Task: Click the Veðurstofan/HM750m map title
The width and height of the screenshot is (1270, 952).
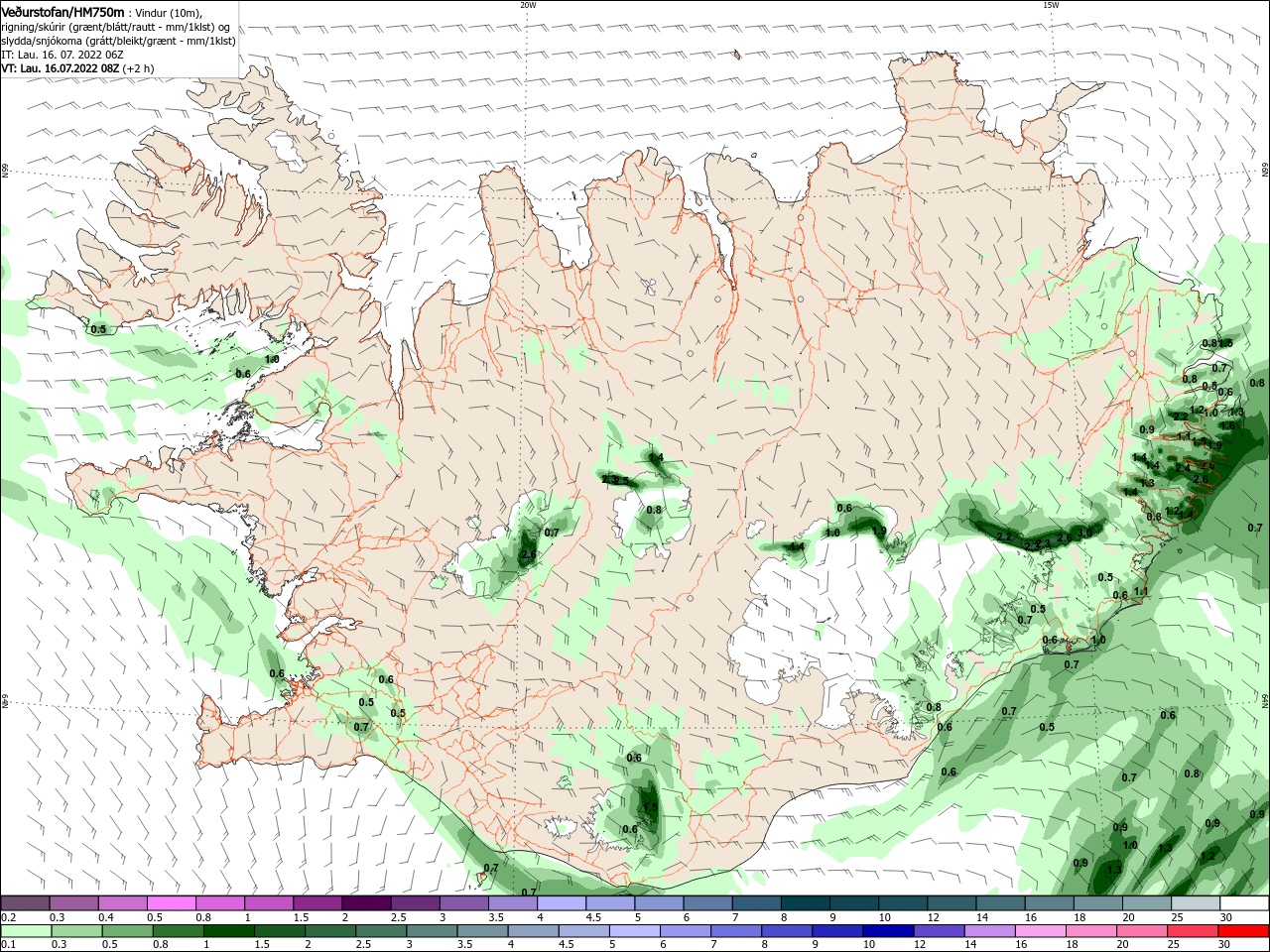Action: point(63,12)
